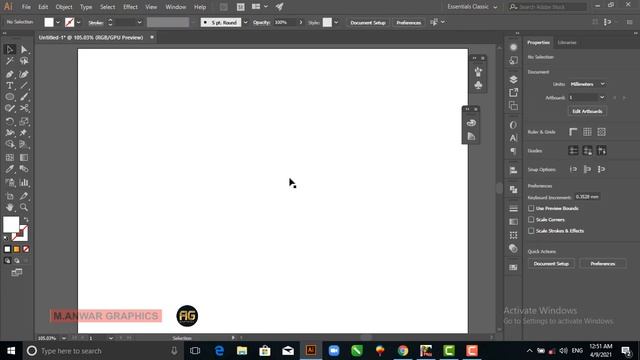This screenshot has height=360, width=640.
Task: Select the Shape Builder tool
Action: point(10,144)
